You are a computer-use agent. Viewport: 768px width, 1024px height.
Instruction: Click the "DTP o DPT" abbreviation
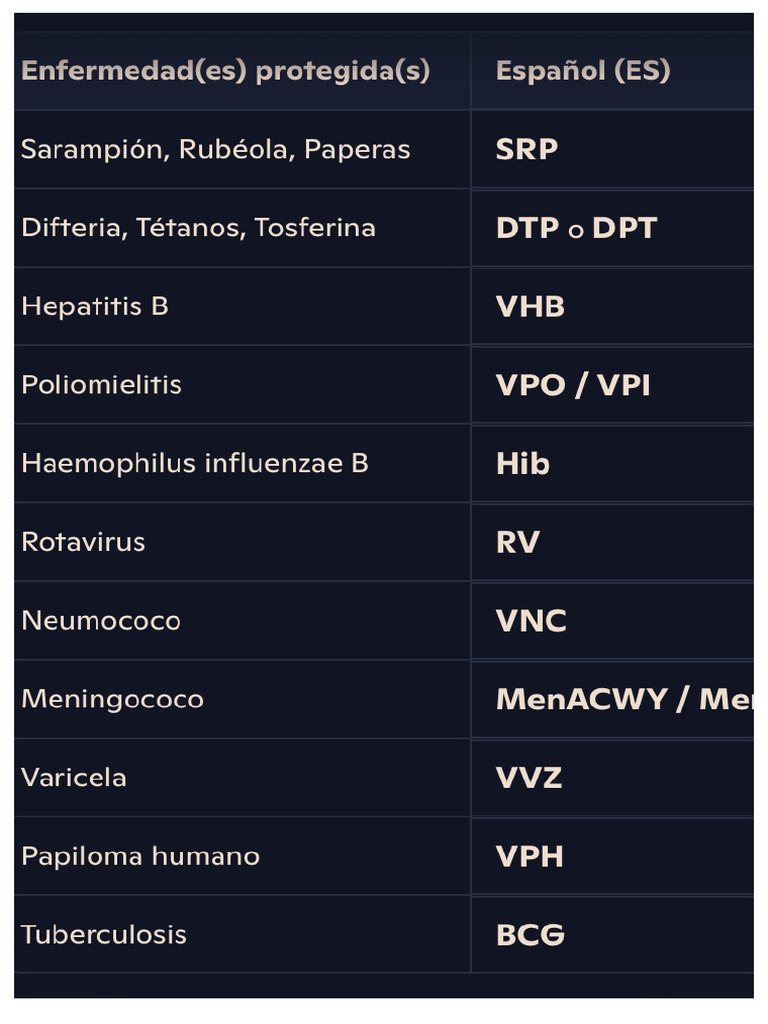[576, 228]
